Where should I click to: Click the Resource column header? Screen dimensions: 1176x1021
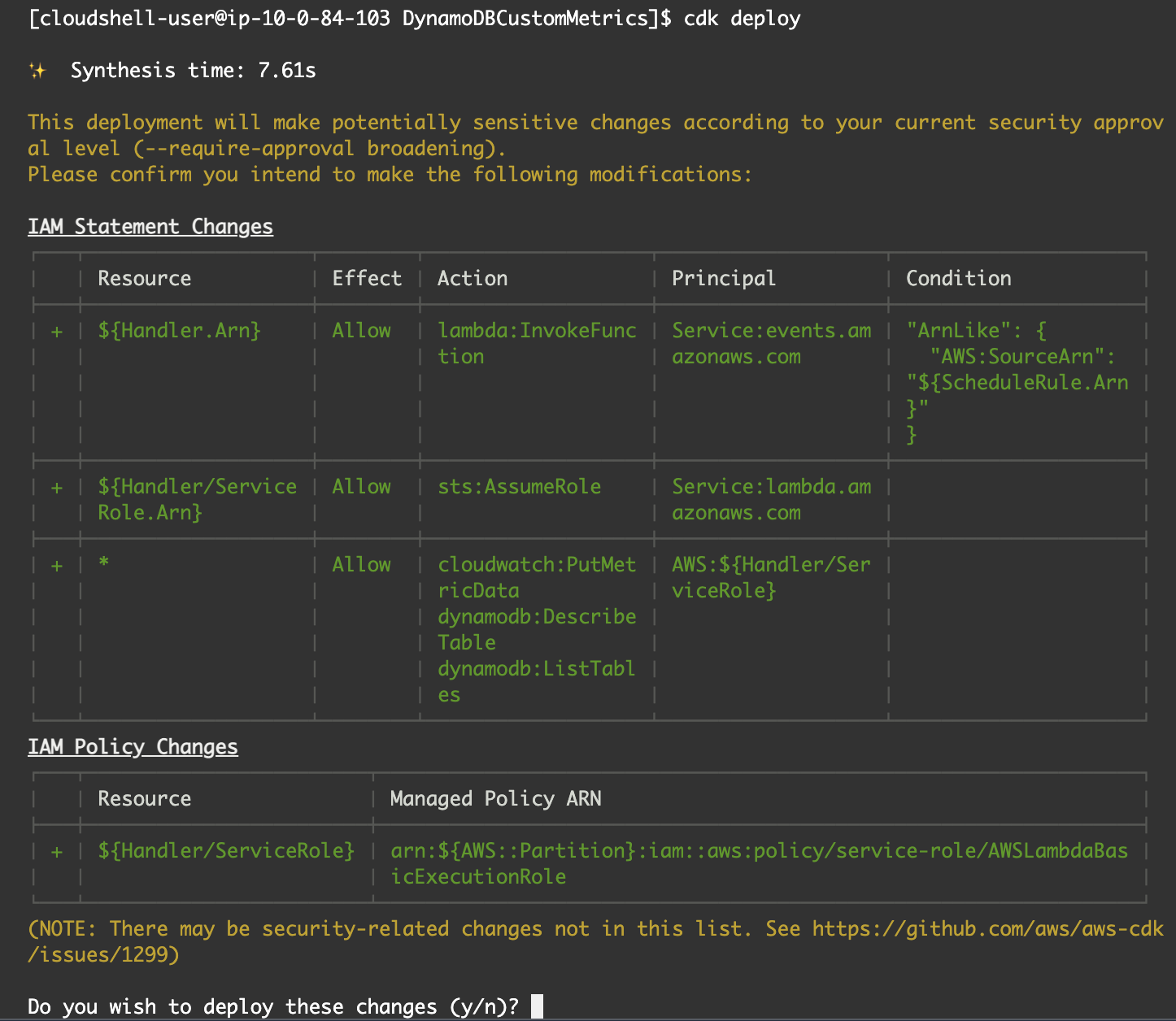click(144, 278)
